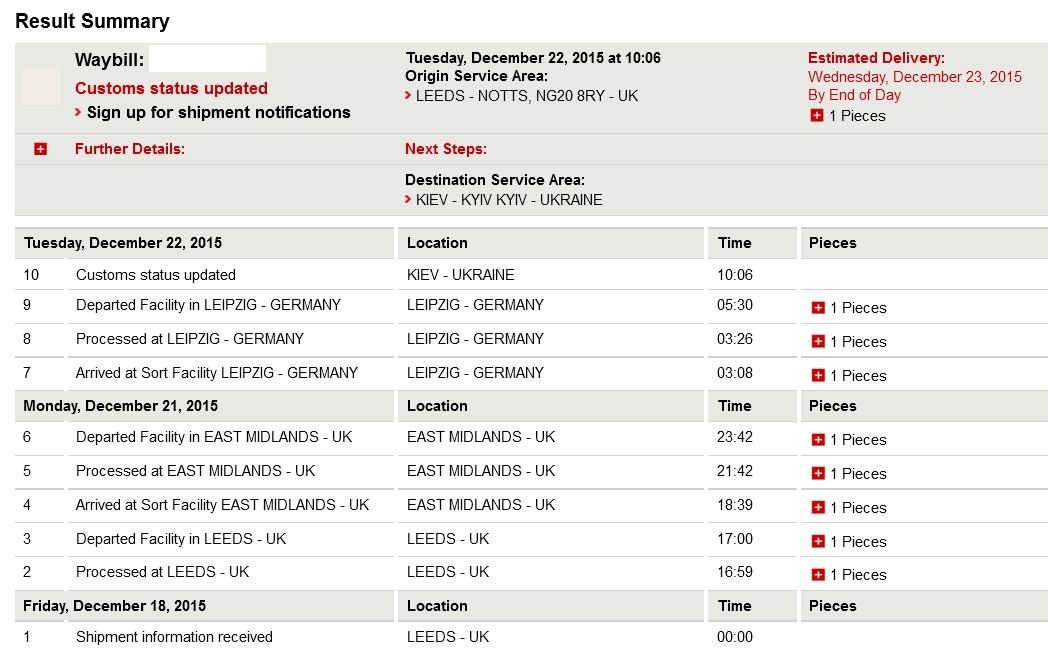Click the Shipment information received row
The image size is (1055, 654).
[x=531, y=637]
